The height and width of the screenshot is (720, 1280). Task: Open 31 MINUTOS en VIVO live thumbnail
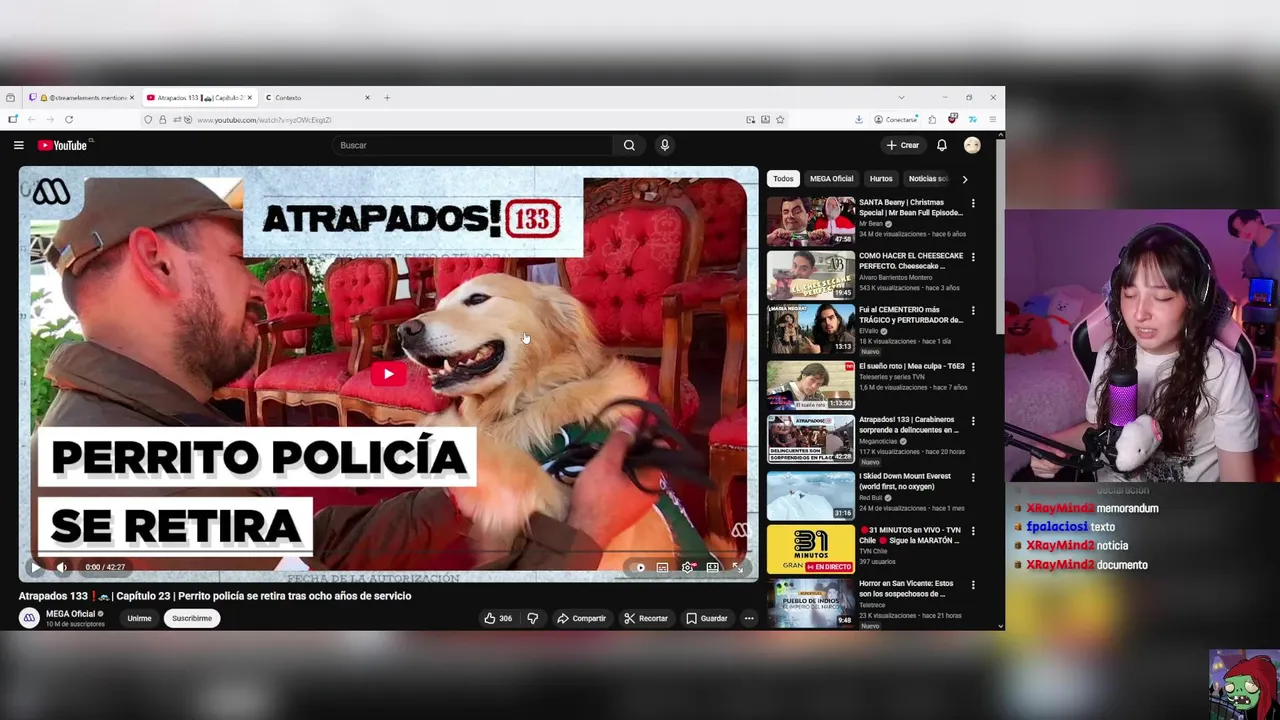[811, 549]
